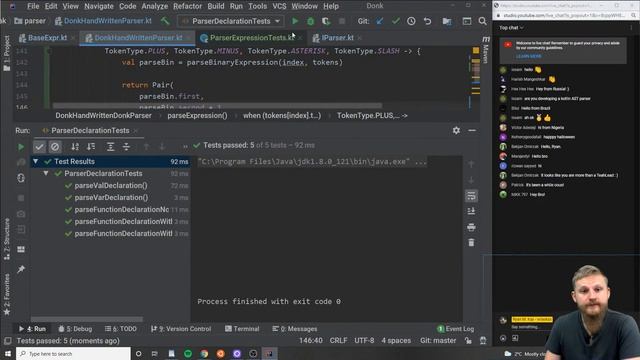Open the UTF-8 encoding selector
This screenshot has width=640, height=360.
click(x=364, y=340)
